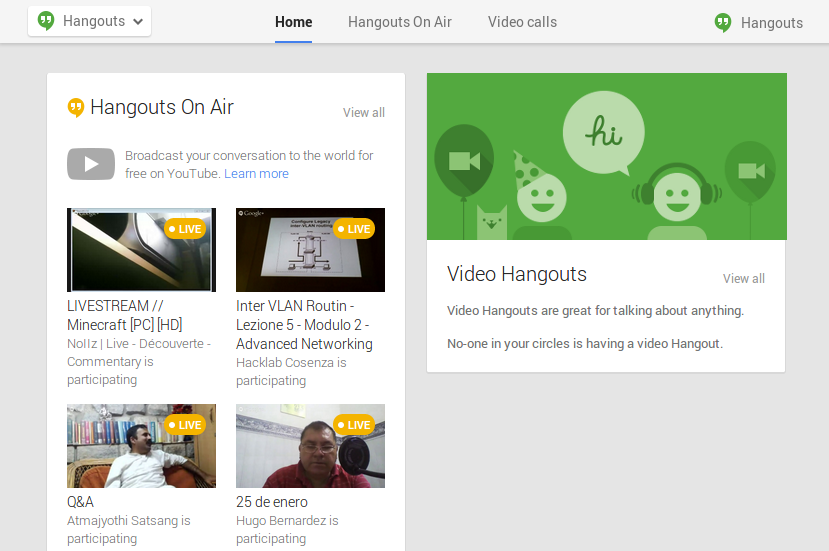
Task: Click the LIVE badge on Q&A broadcast
Action: 185,425
